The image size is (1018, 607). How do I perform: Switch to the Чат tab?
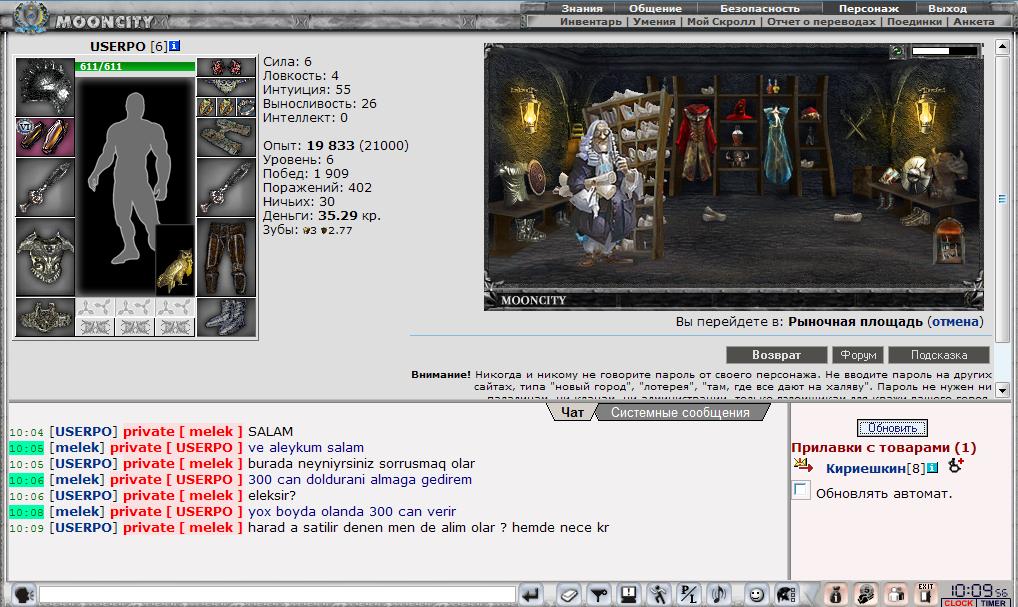tap(572, 412)
